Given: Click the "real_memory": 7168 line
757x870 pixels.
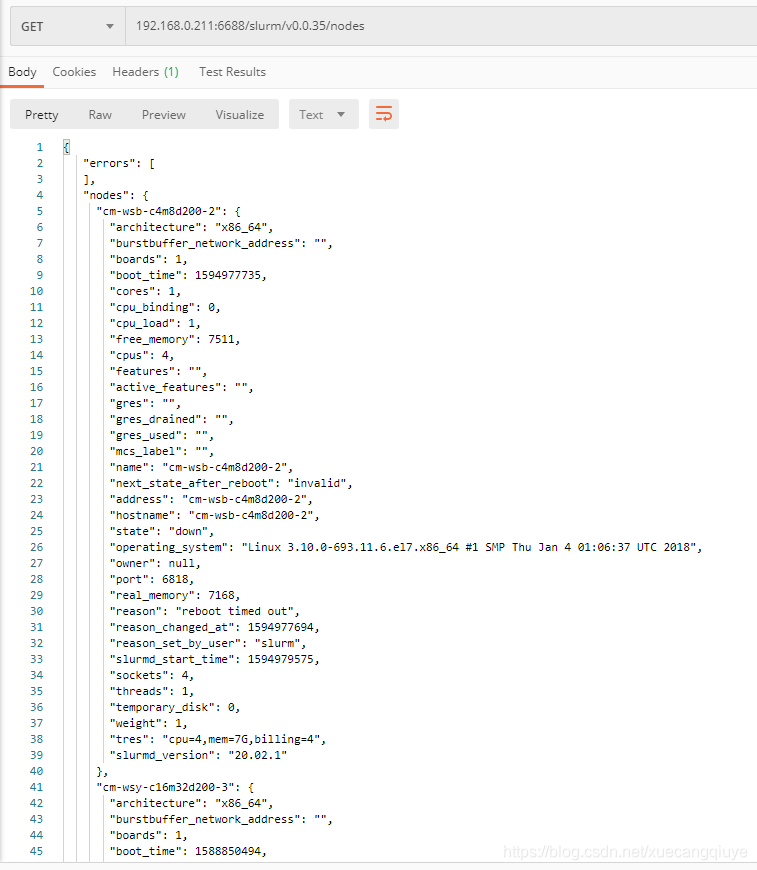Looking at the screenshot, I should click(175, 595).
